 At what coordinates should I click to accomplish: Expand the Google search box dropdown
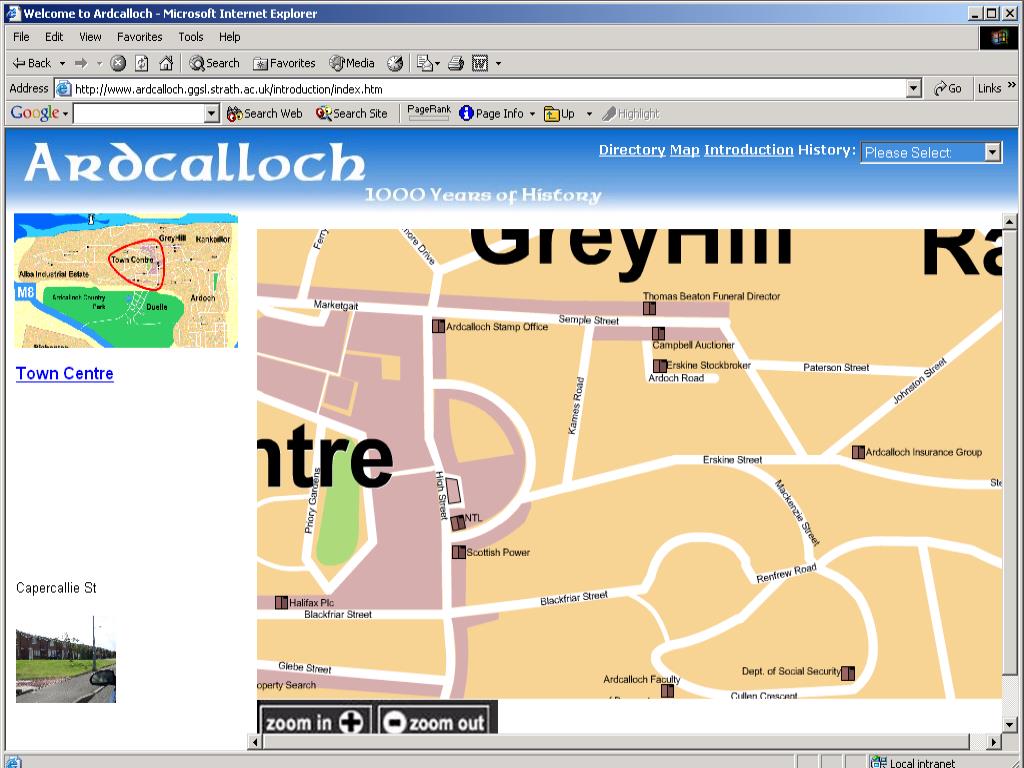211,114
